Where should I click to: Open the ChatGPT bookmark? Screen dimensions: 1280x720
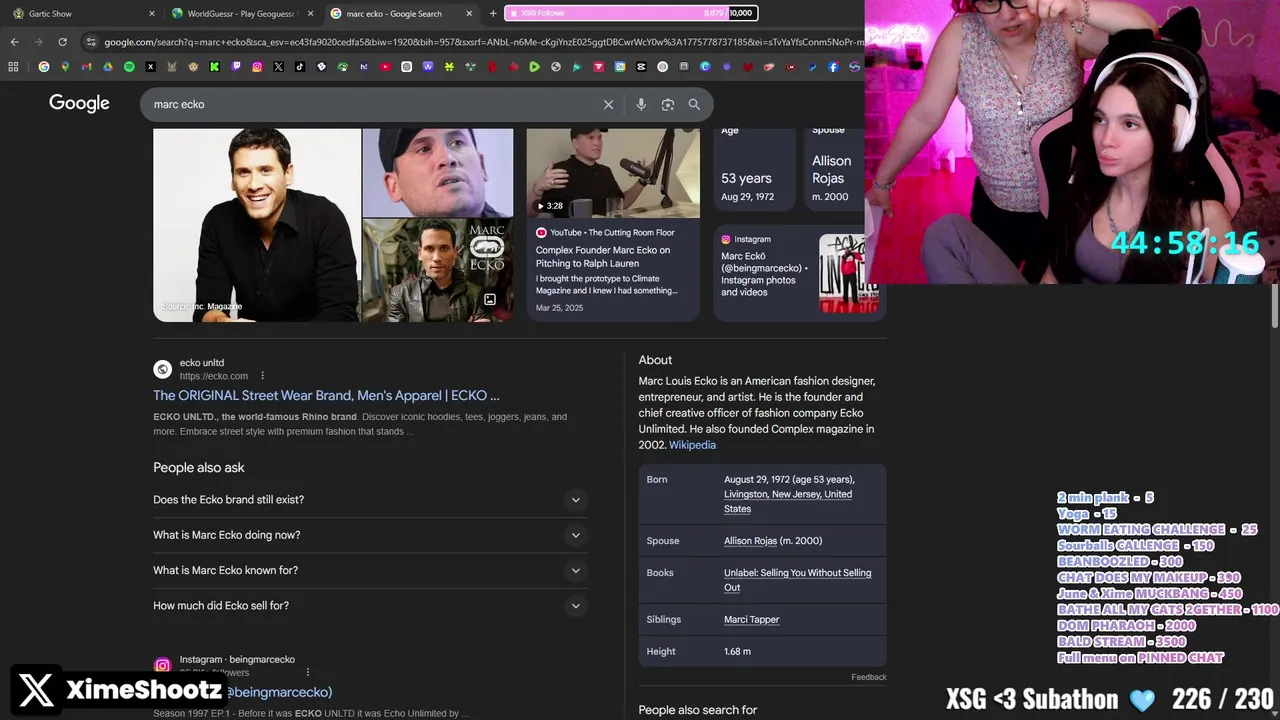(406, 67)
